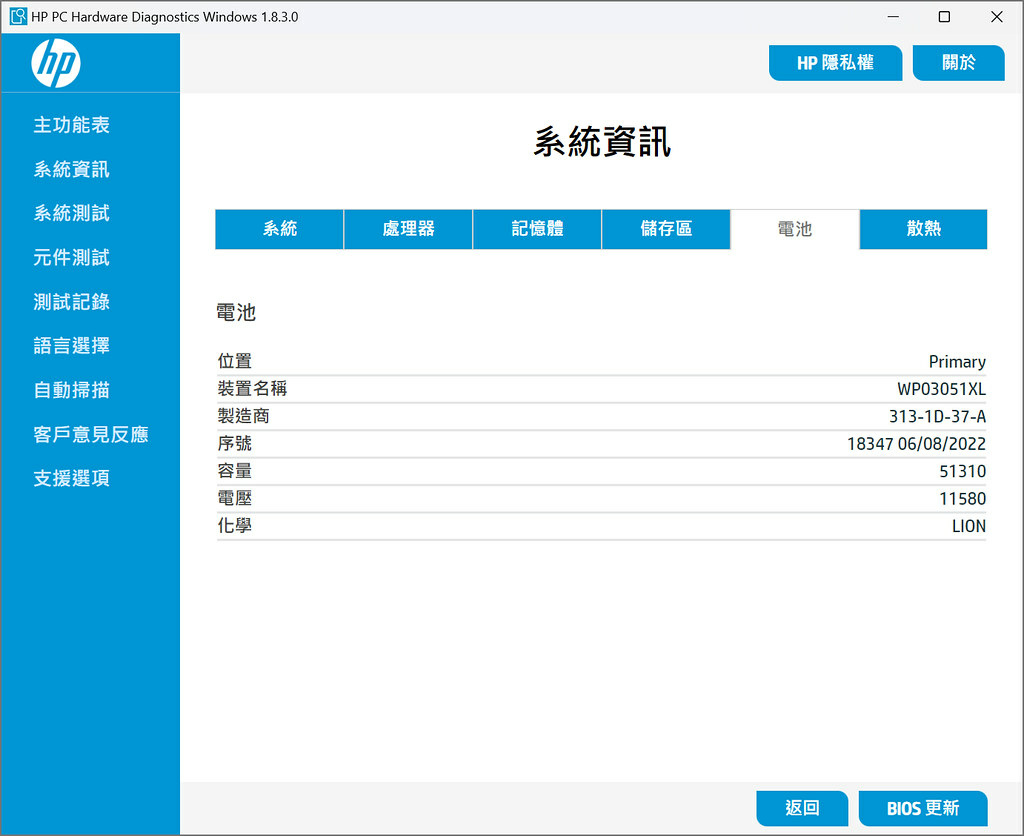
Task: Switch to the 系統 tab
Action: 280,229
